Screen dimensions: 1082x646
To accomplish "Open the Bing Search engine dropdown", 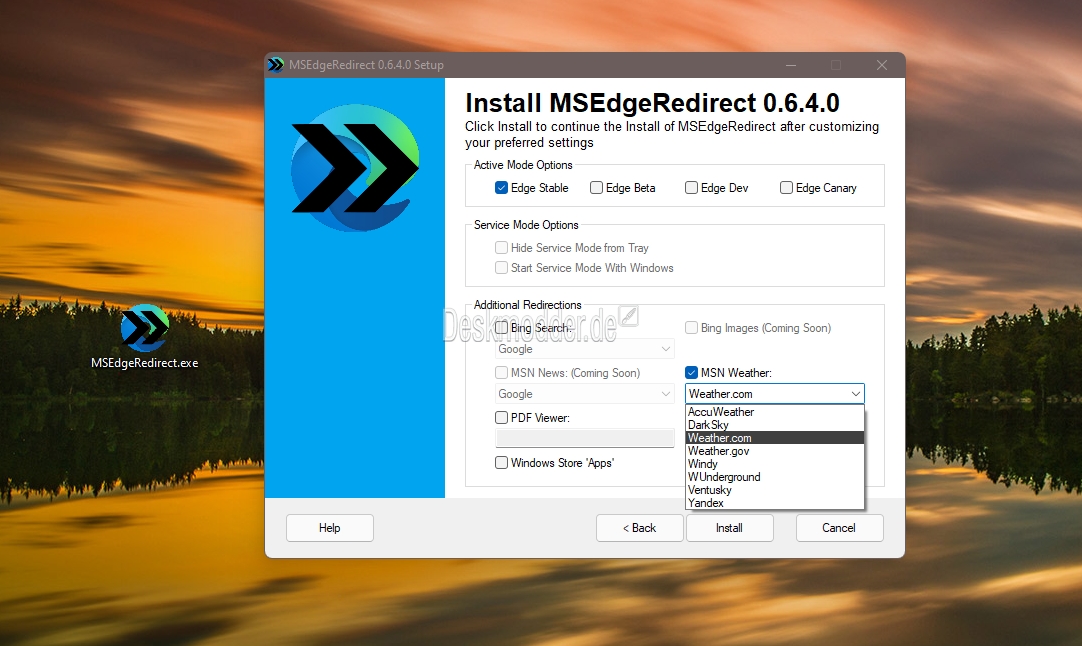I will tap(584, 349).
